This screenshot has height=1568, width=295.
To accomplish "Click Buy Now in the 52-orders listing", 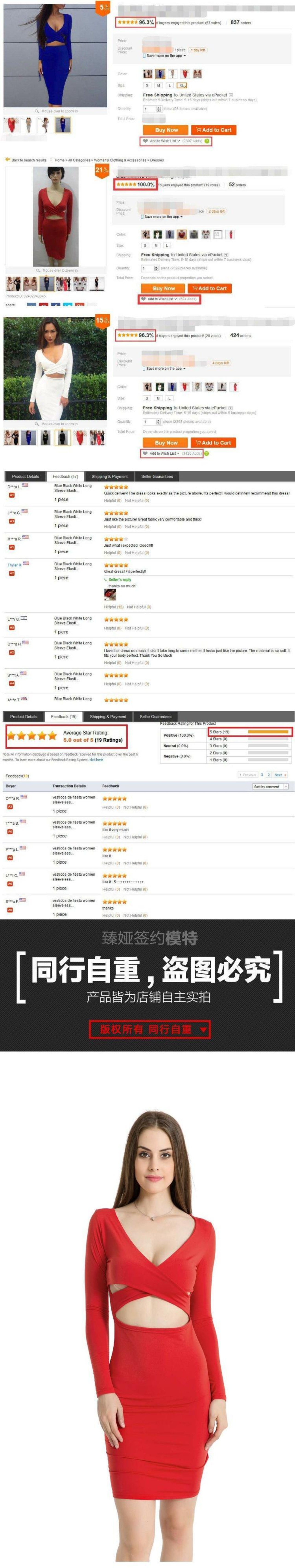I will tap(164, 289).
